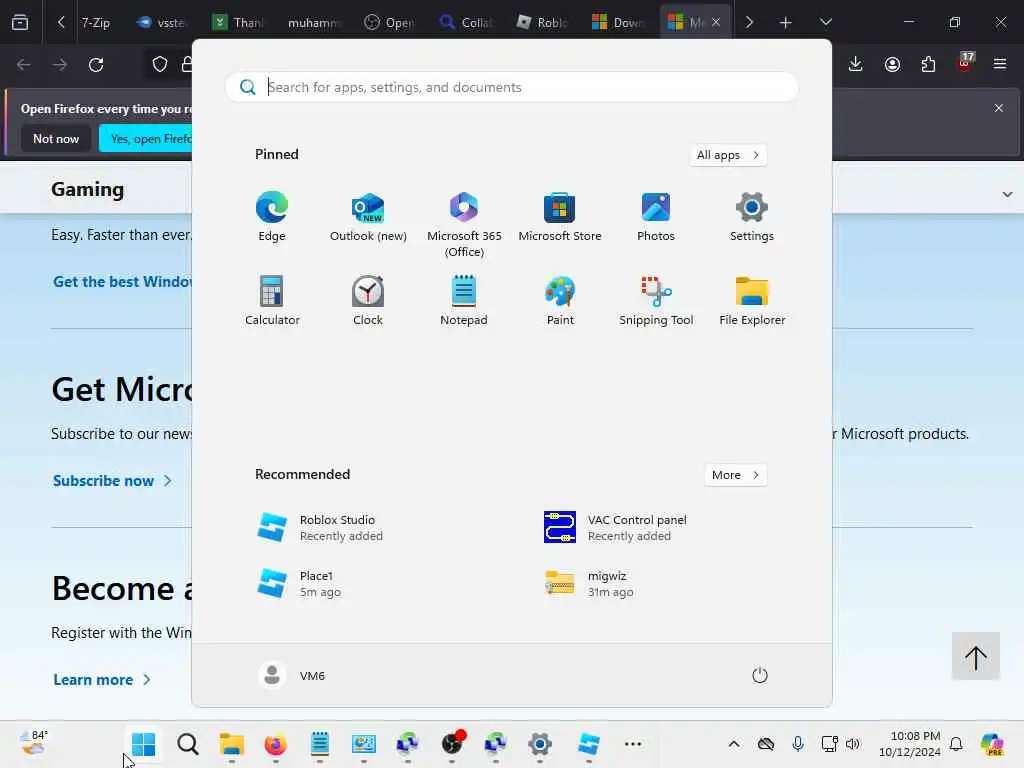Open the list all tabs dropdown
The image size is (1024, 768).
[825, 22]
